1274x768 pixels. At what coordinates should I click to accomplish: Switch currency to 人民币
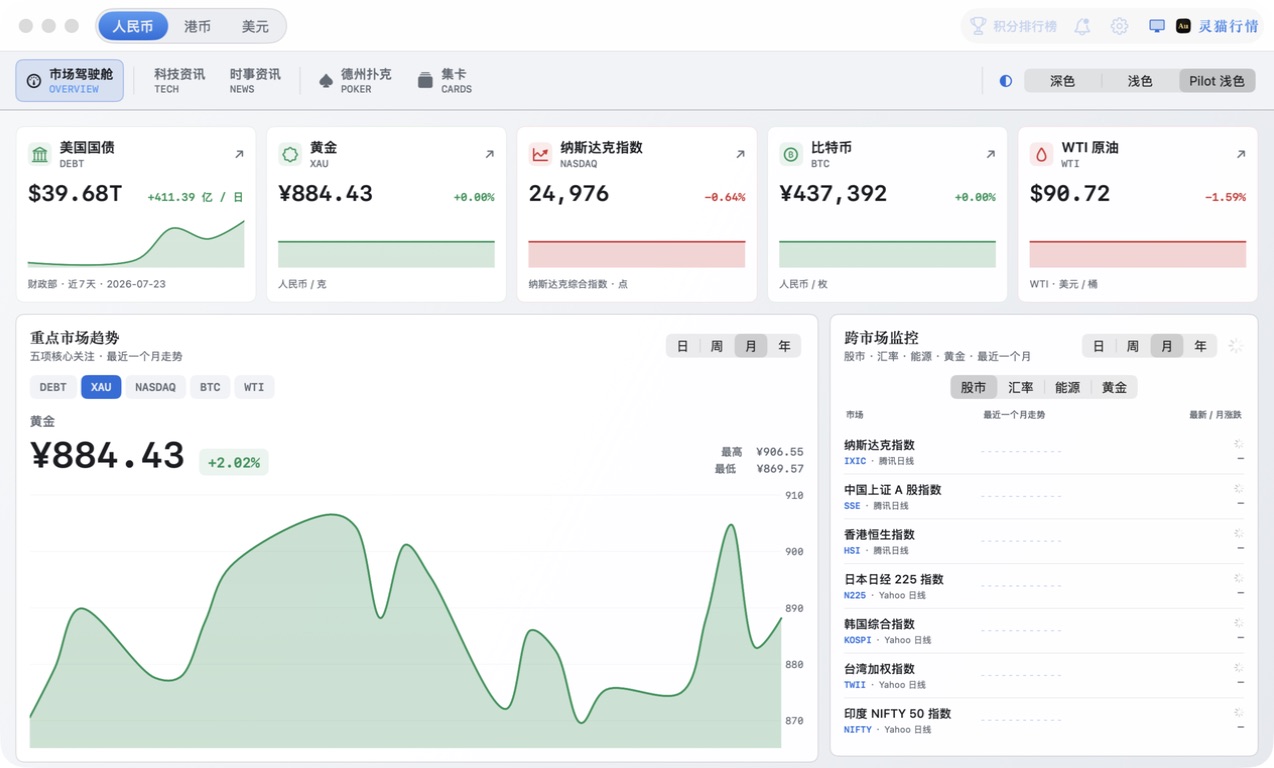[x=133, y=26]
